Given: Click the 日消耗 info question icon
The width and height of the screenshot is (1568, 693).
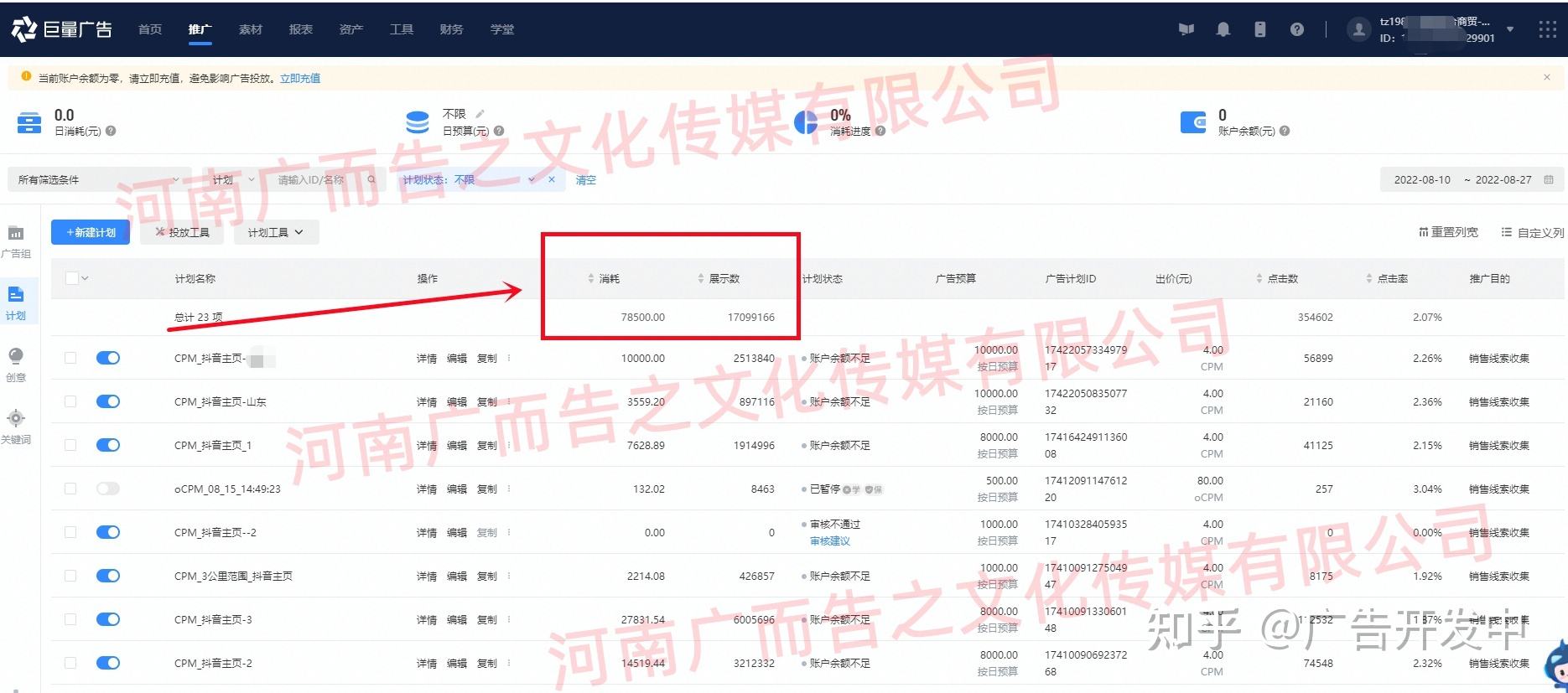Looking at the screenshot, I should click(x=111, y=131).
